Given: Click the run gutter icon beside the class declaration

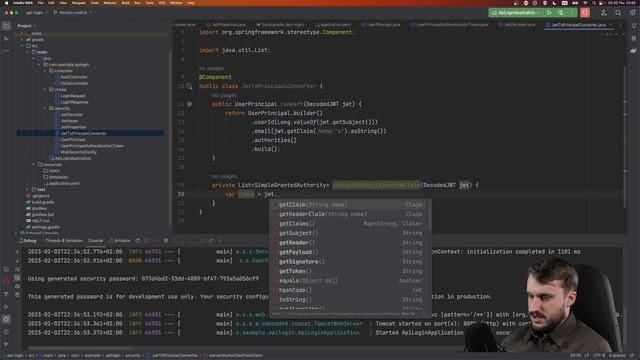Looking at the screenshot, I should pos(189,86).
